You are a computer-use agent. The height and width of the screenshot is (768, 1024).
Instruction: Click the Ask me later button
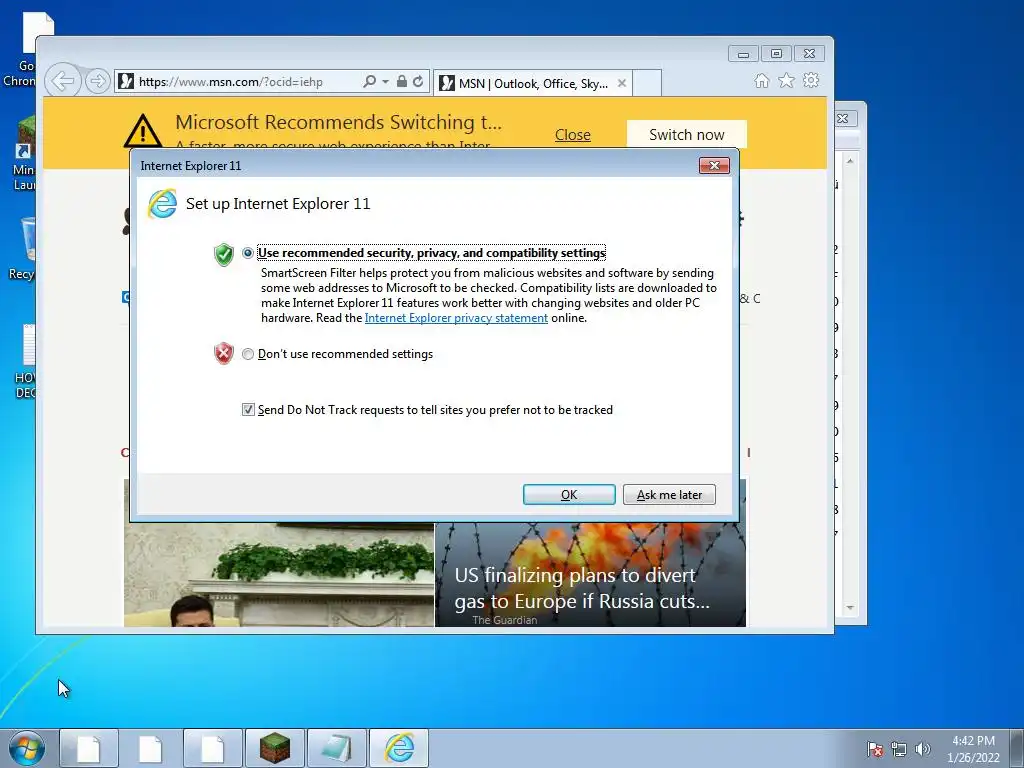(x=669, y=494)
